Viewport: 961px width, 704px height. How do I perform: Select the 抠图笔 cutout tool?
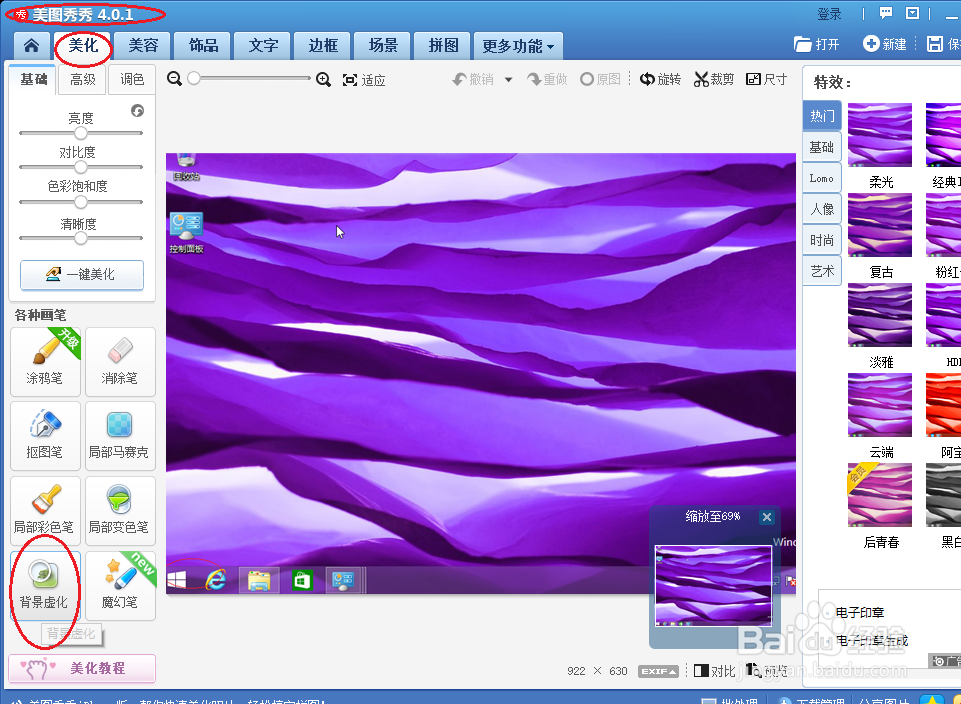click(x=45, y=436)
